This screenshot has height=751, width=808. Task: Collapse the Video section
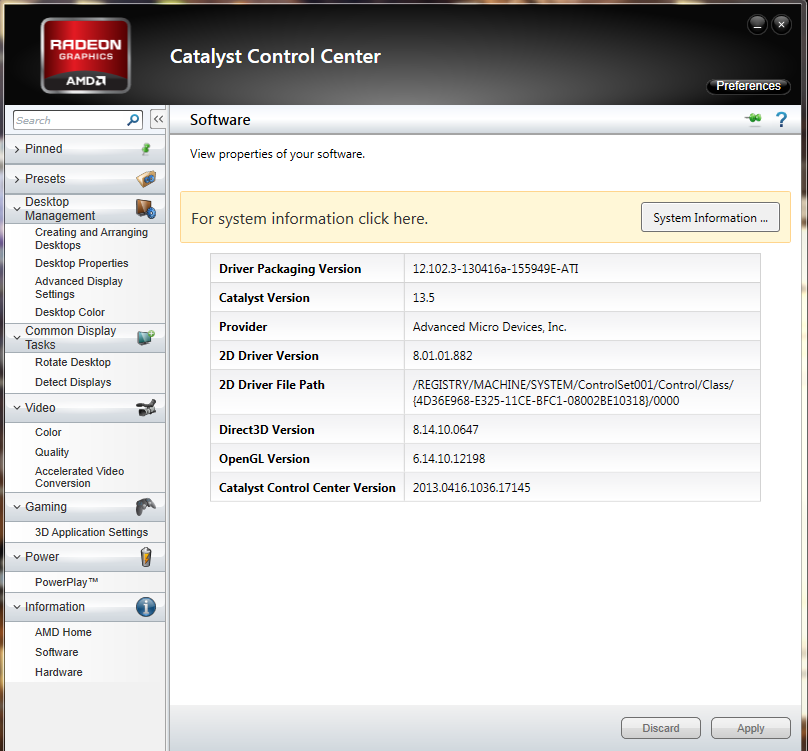tap(17, 408)
